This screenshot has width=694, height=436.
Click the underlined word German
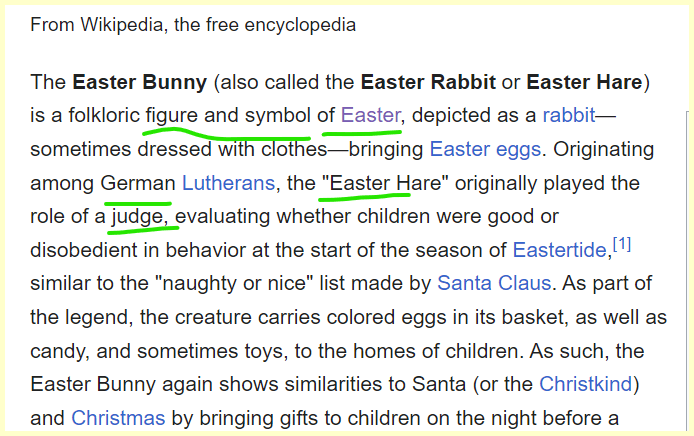coord(137,184)
